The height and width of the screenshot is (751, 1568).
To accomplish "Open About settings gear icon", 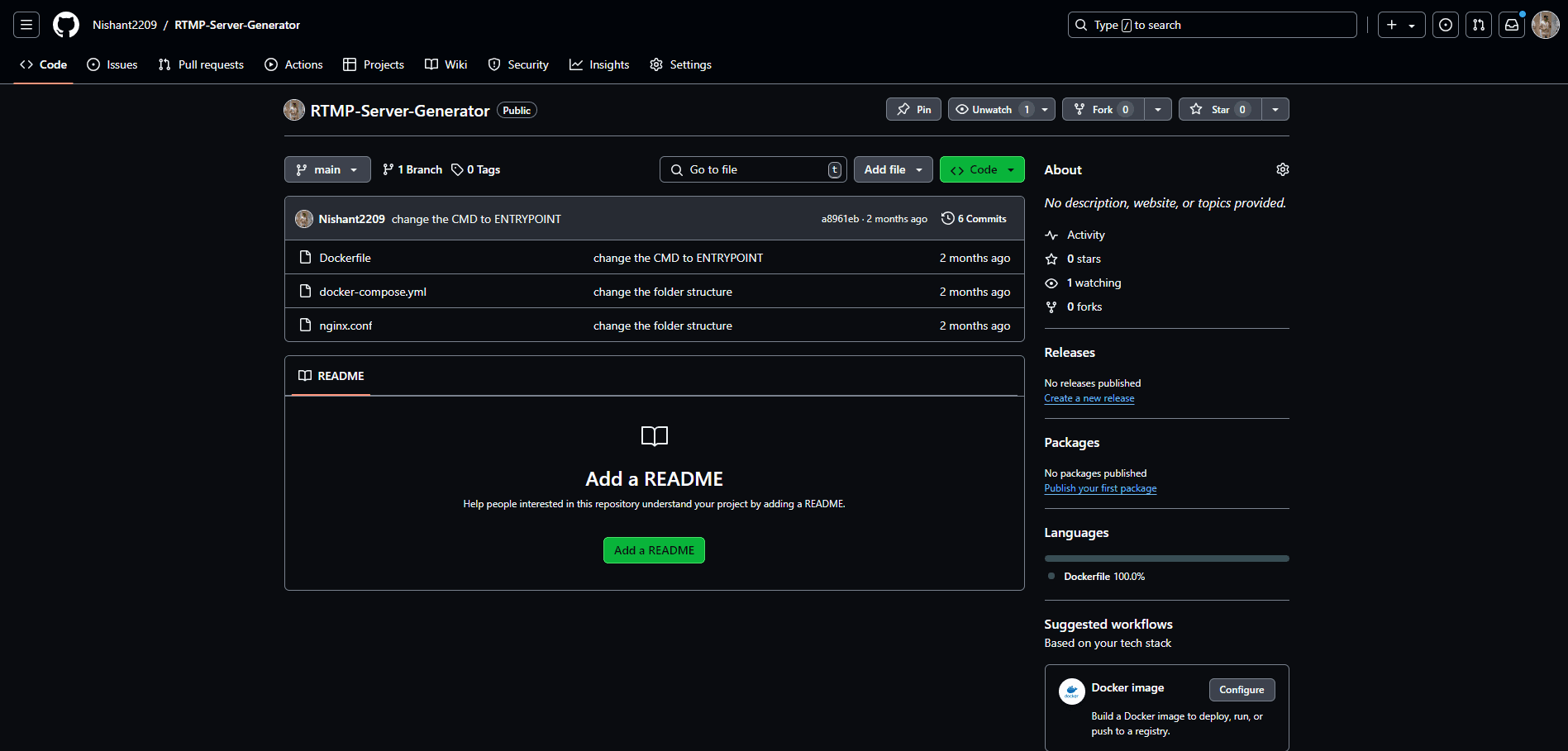I will tap(1282, 169).
